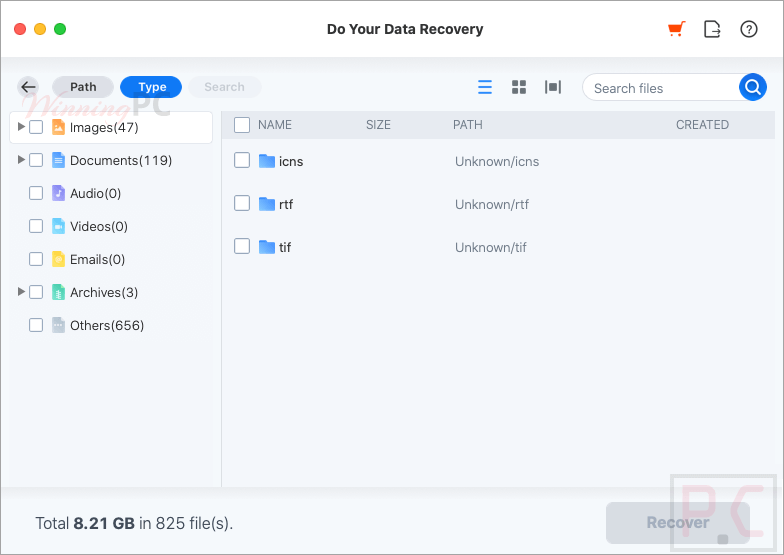Expand the Images tree triangle
Image resolution: width=784 pixels, height=555 pixels.
[21, 126]
